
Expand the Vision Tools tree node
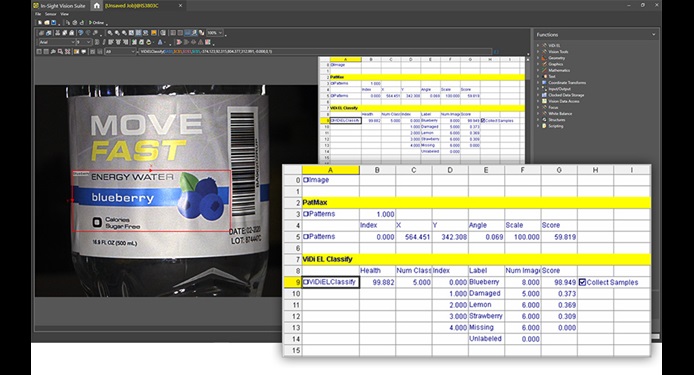[x=538, y=52]
